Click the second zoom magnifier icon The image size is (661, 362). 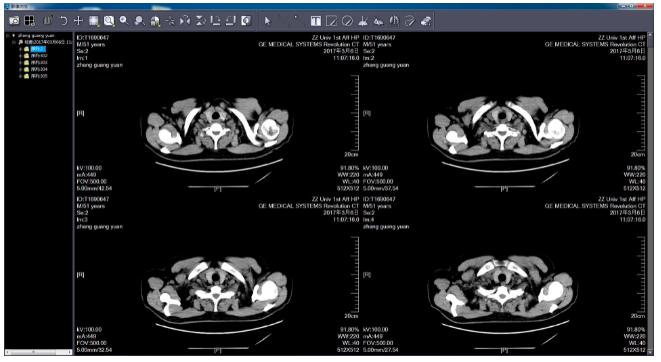click(x=139, y=20)
